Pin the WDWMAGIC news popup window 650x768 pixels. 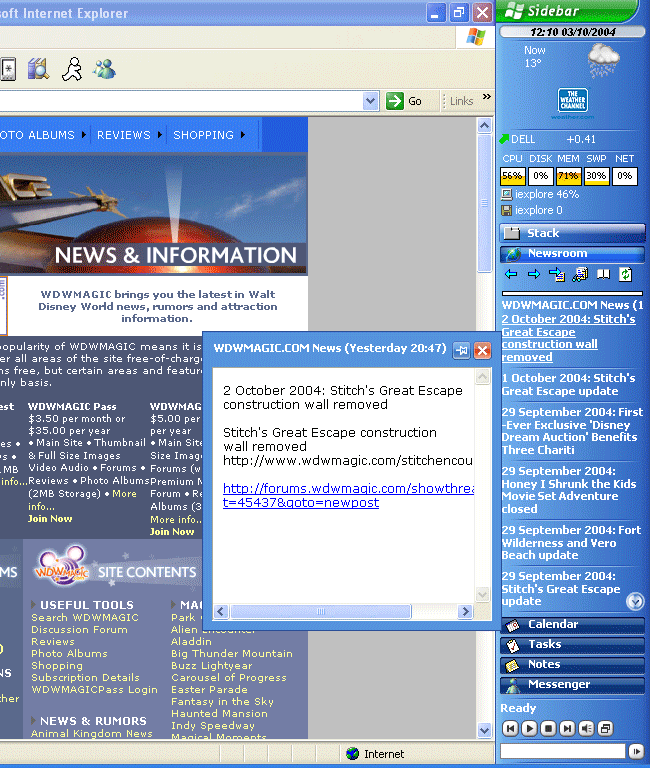pyautogui.click(x=461, y=350)
